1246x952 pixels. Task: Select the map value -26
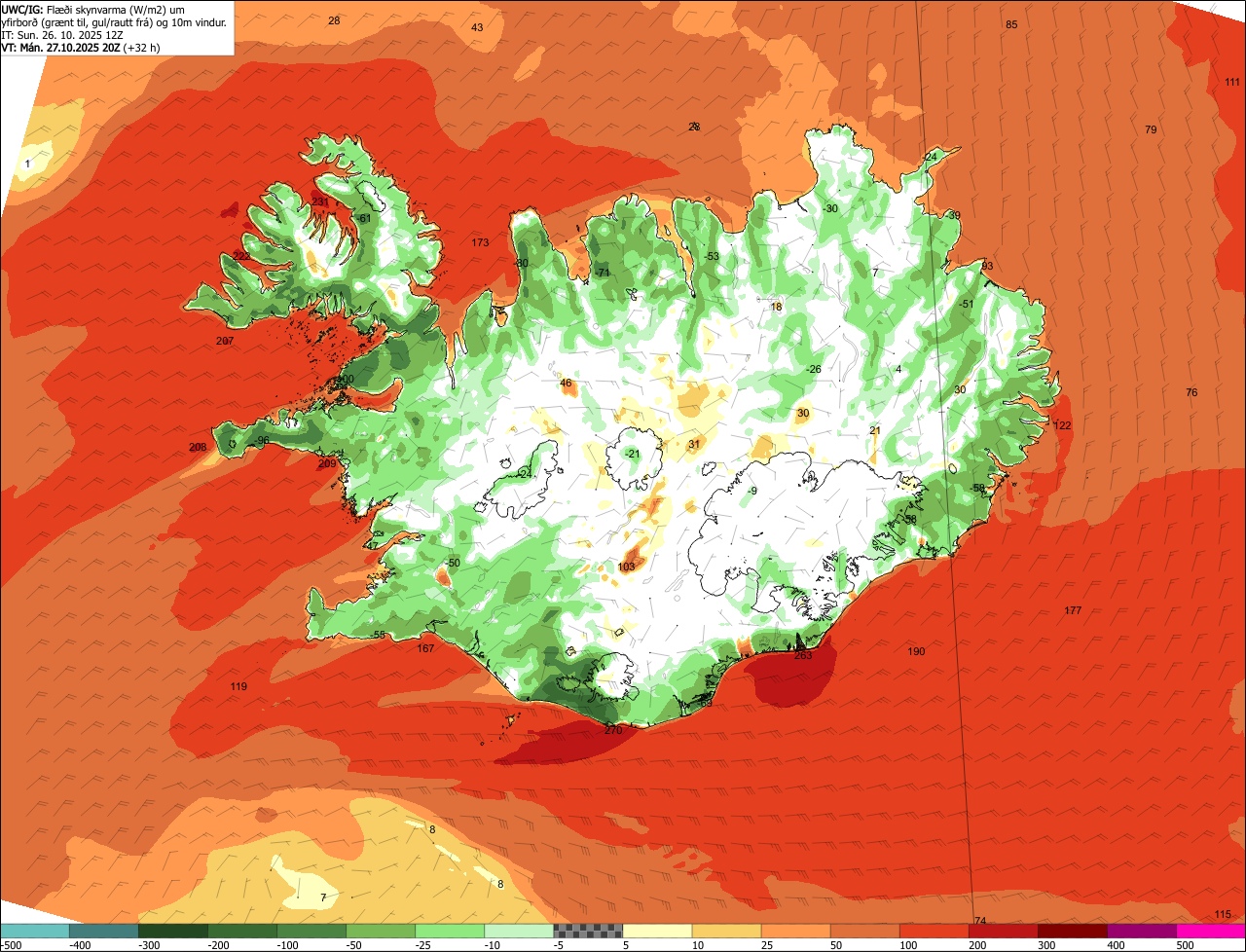[x=814, y=369]
